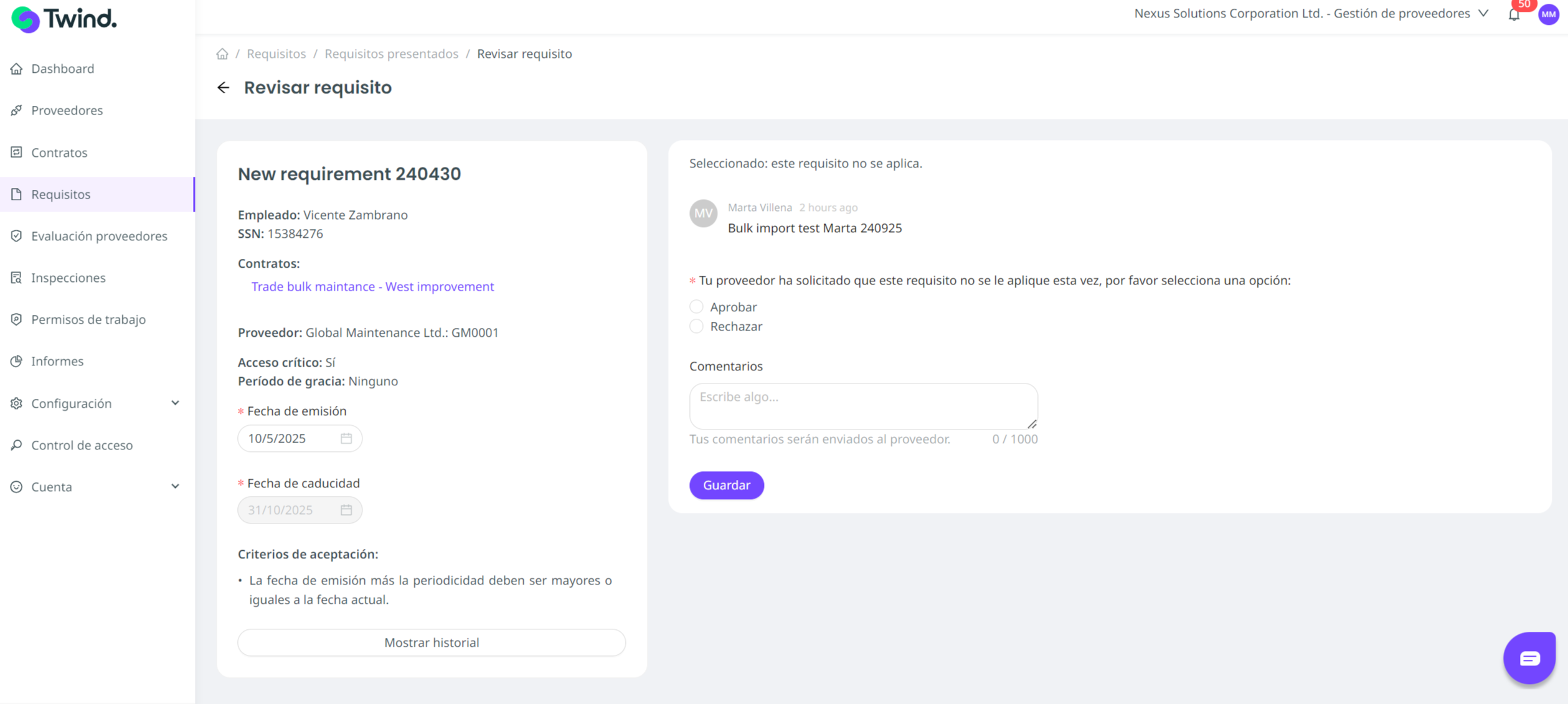Click the Guardar button
Screen dimensions: 1568x704
[726, 485]
